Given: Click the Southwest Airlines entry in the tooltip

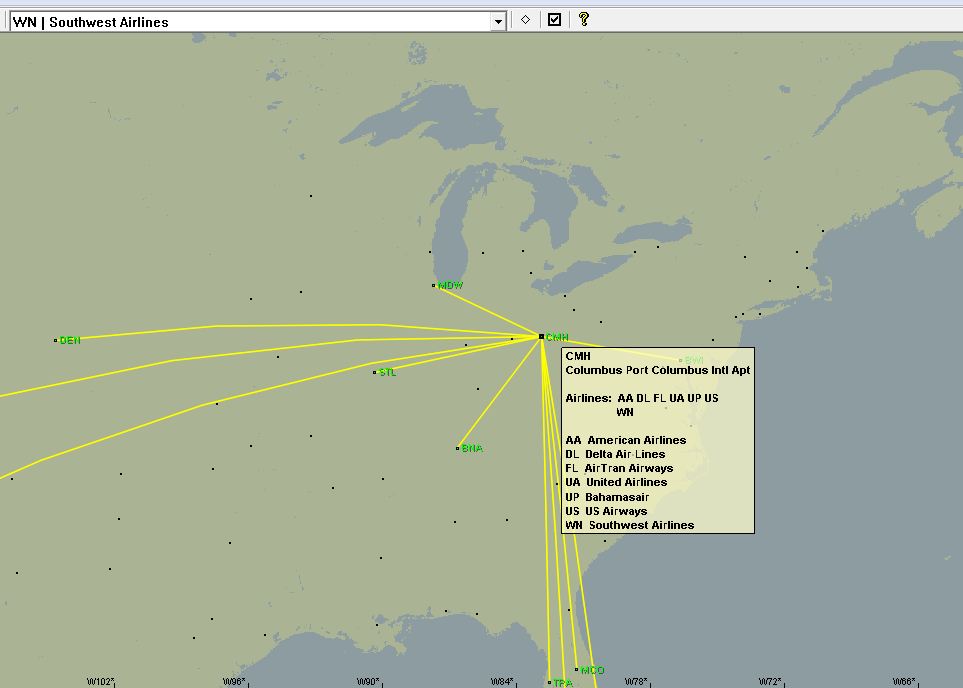Looking at the screenshot, I should click(629, 524).
